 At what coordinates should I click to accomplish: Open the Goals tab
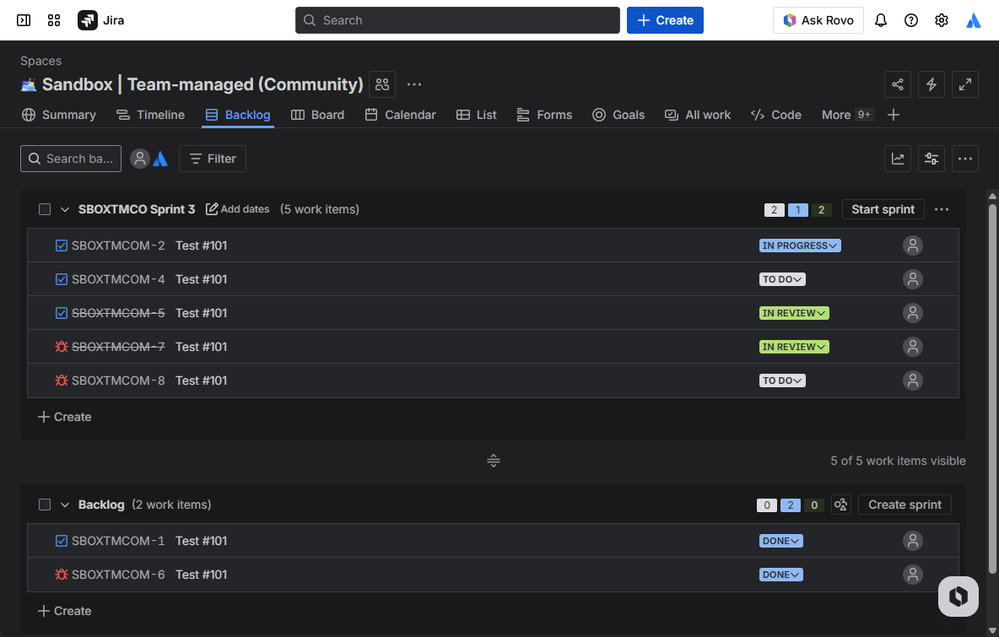pos(619,115)
